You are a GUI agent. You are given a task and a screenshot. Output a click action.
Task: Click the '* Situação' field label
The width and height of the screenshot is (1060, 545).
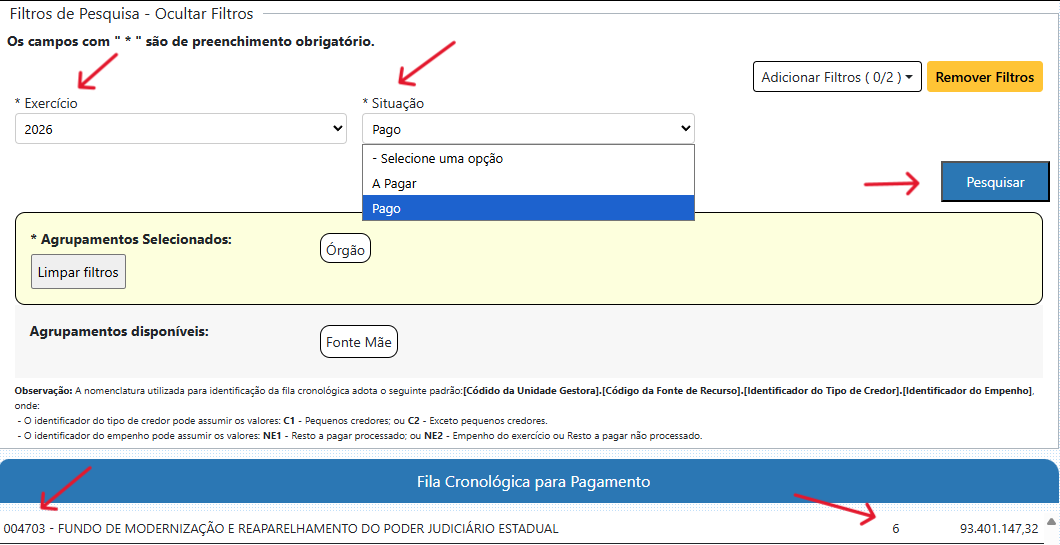[x=393, y=103]
